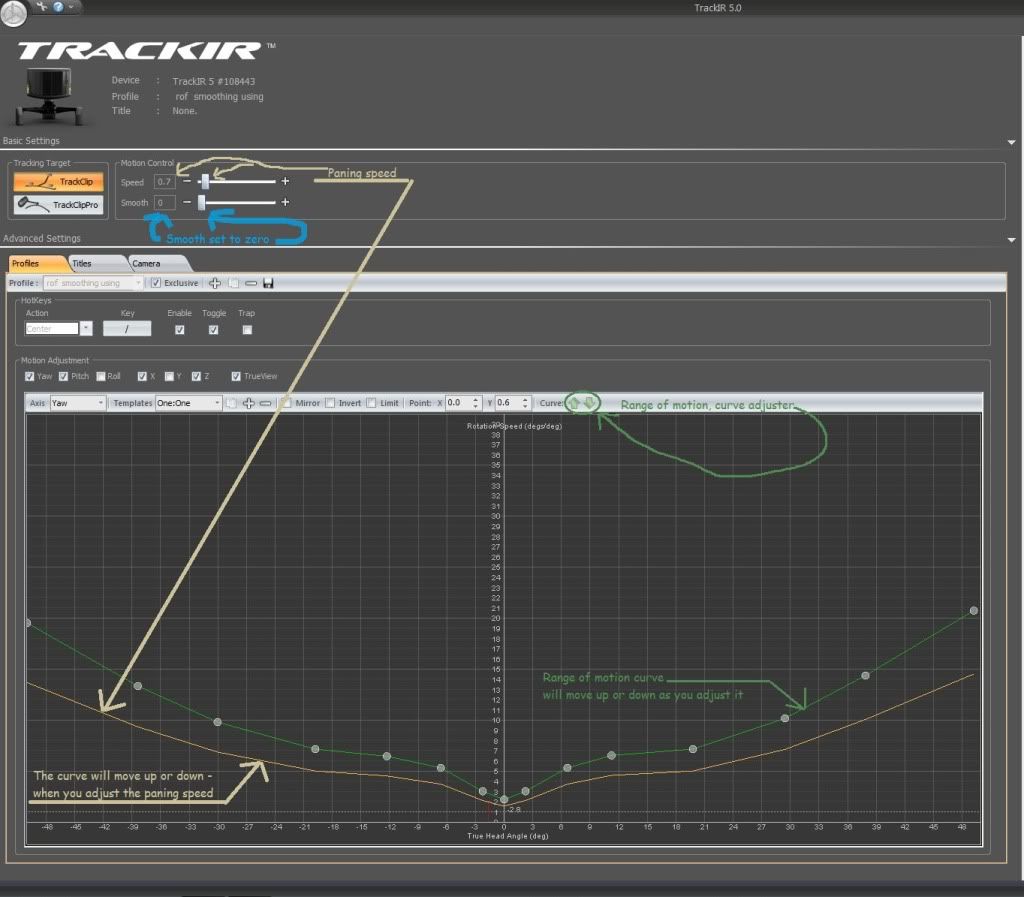
Task: Increase Smooth with the plus button
Action: [285, 202]
